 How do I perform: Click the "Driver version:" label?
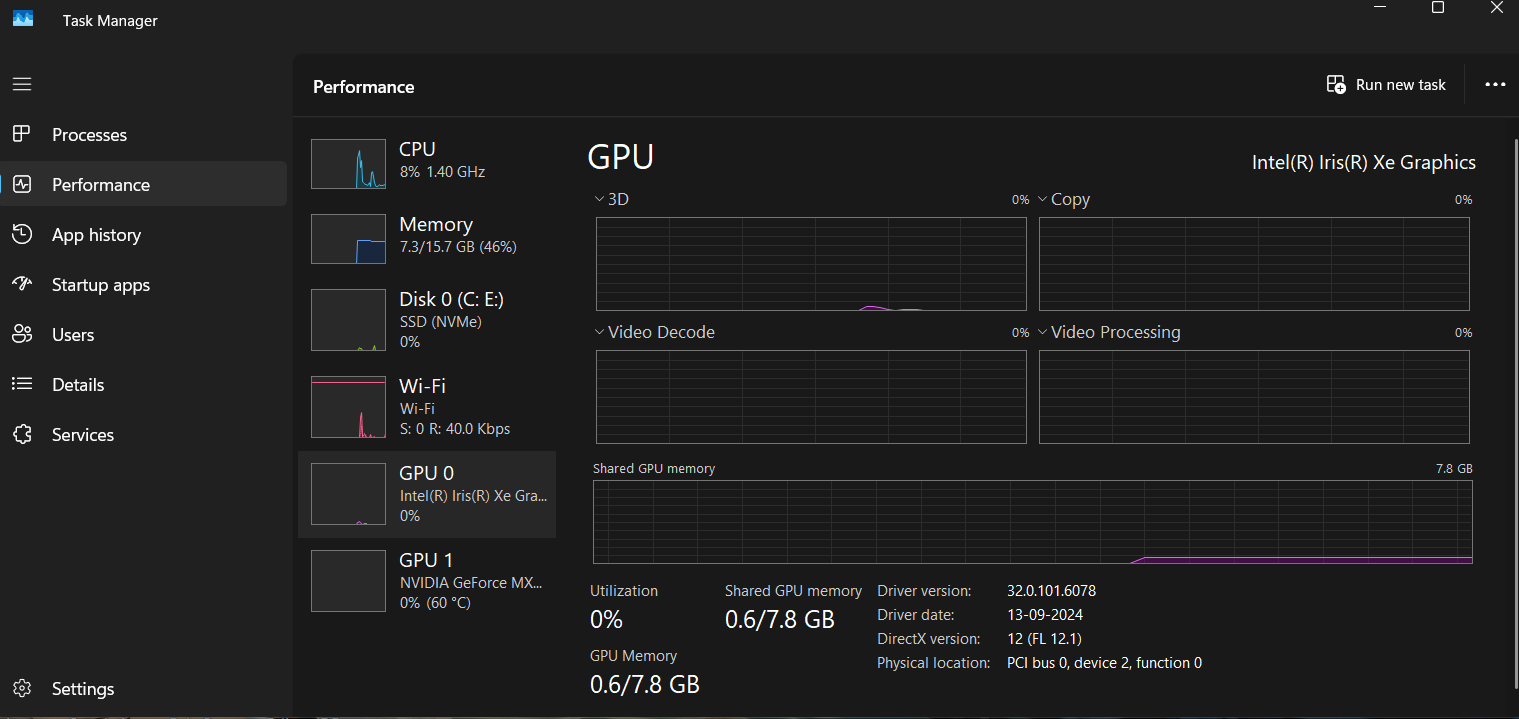924,591
